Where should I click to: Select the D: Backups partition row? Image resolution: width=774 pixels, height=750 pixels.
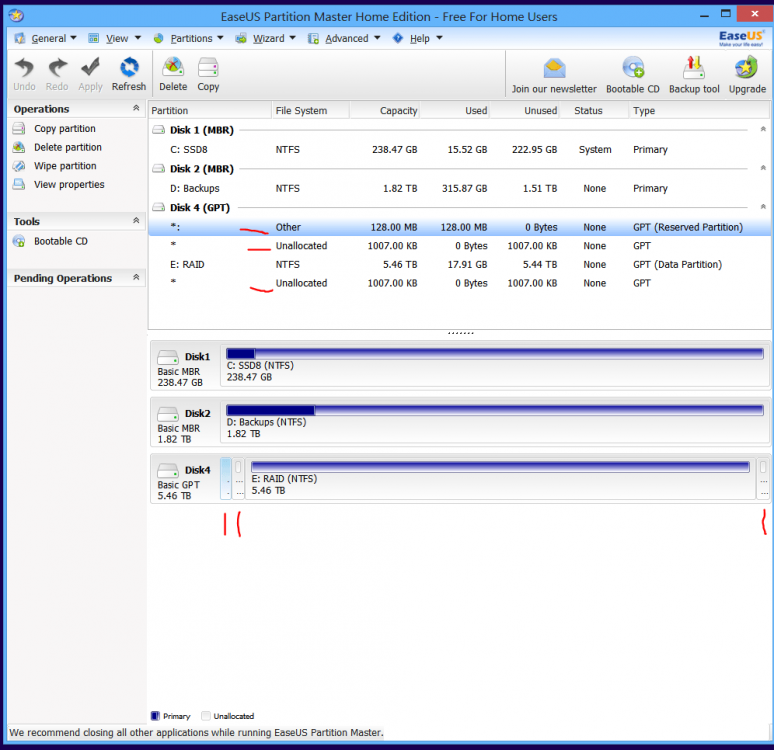pos(459,189)
